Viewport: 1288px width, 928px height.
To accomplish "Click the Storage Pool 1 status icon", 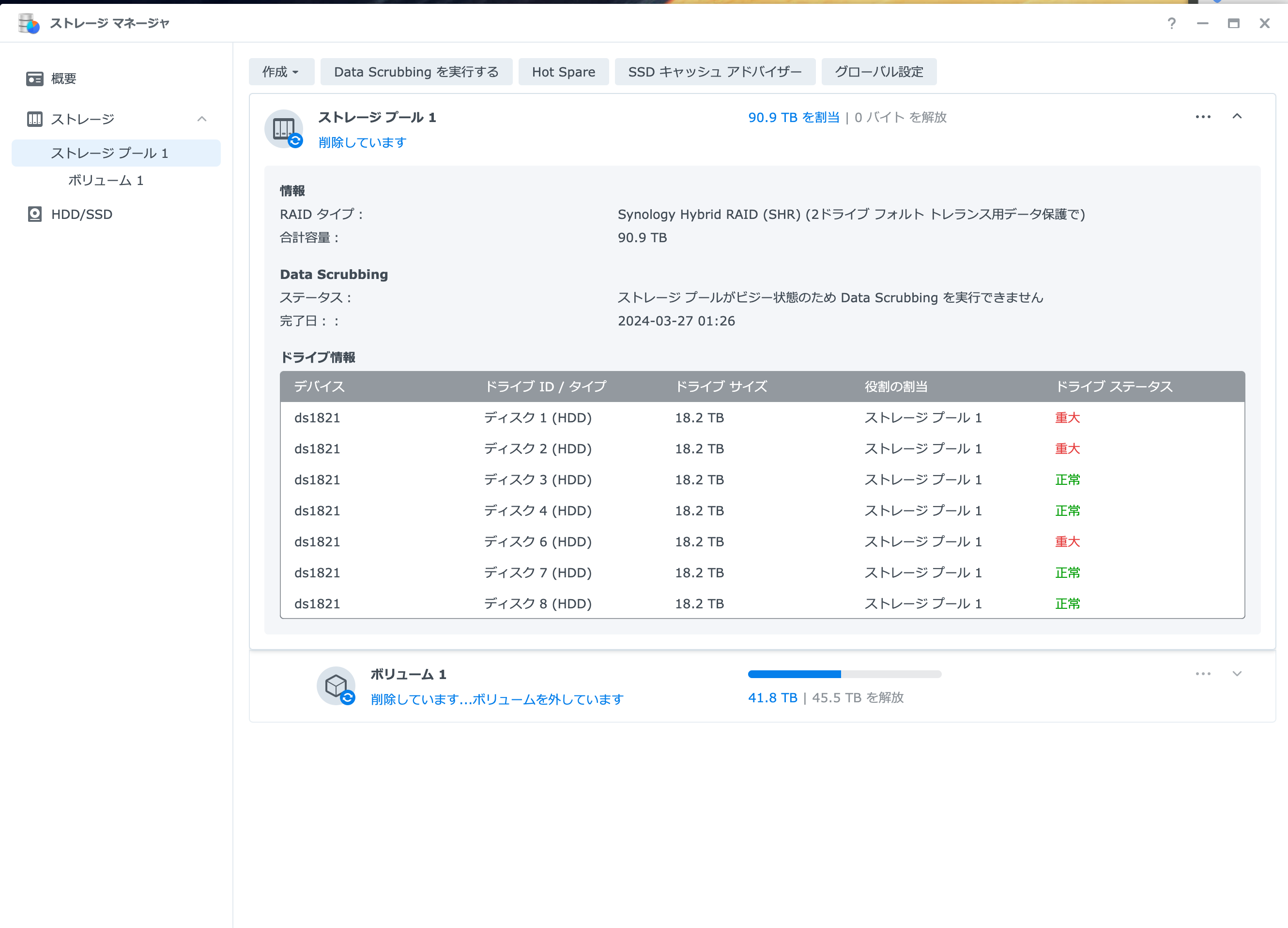I will (284, 129).
